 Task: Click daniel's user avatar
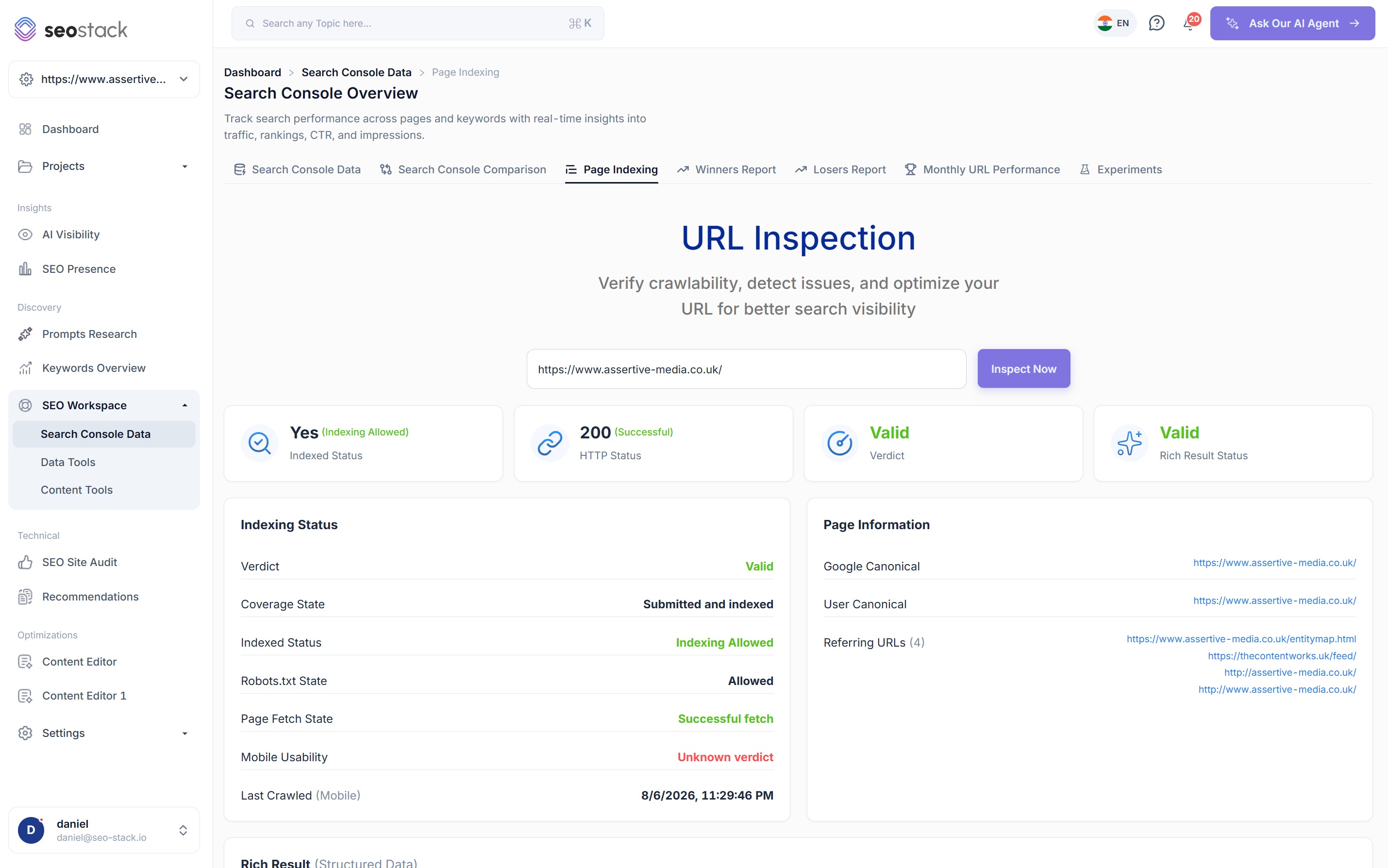[31, 830]
